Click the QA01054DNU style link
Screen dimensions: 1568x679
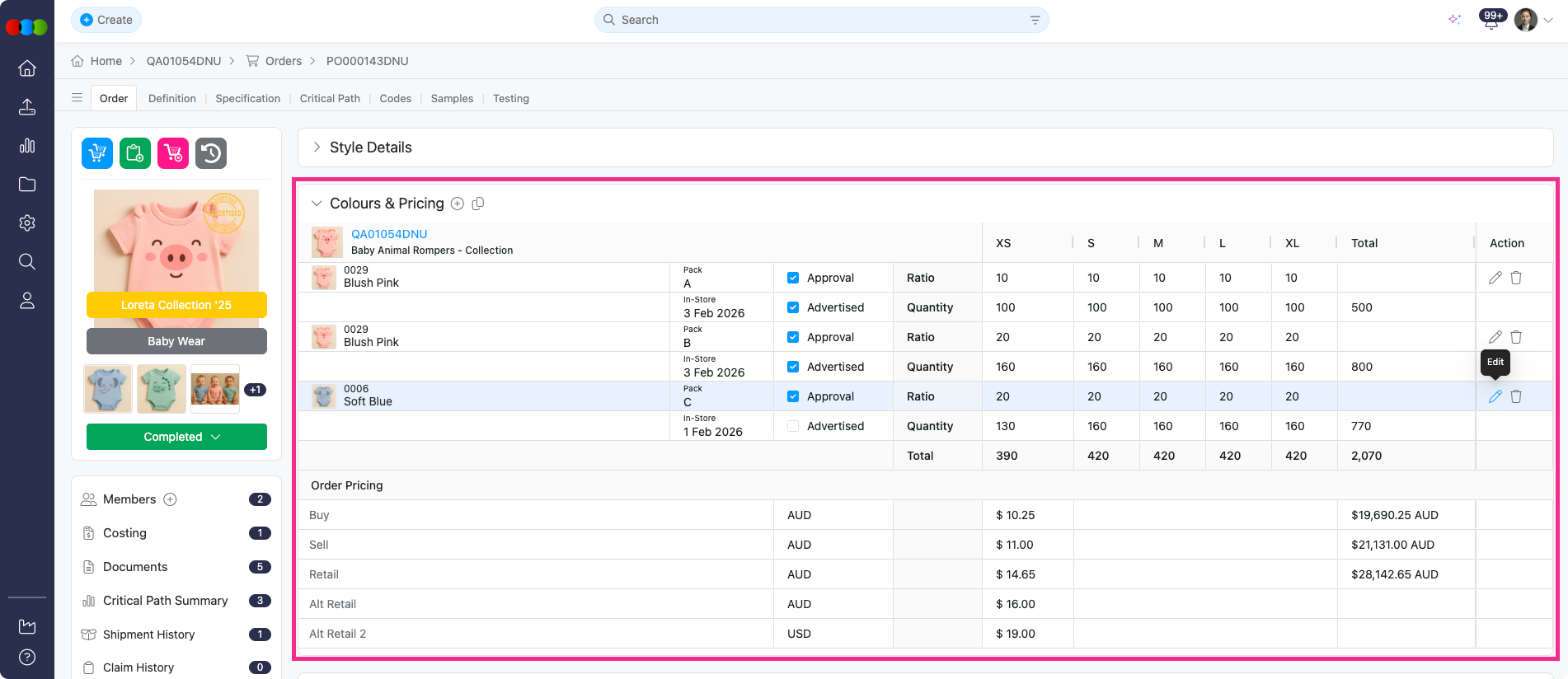pyautogui.click(x=389, y=234)
